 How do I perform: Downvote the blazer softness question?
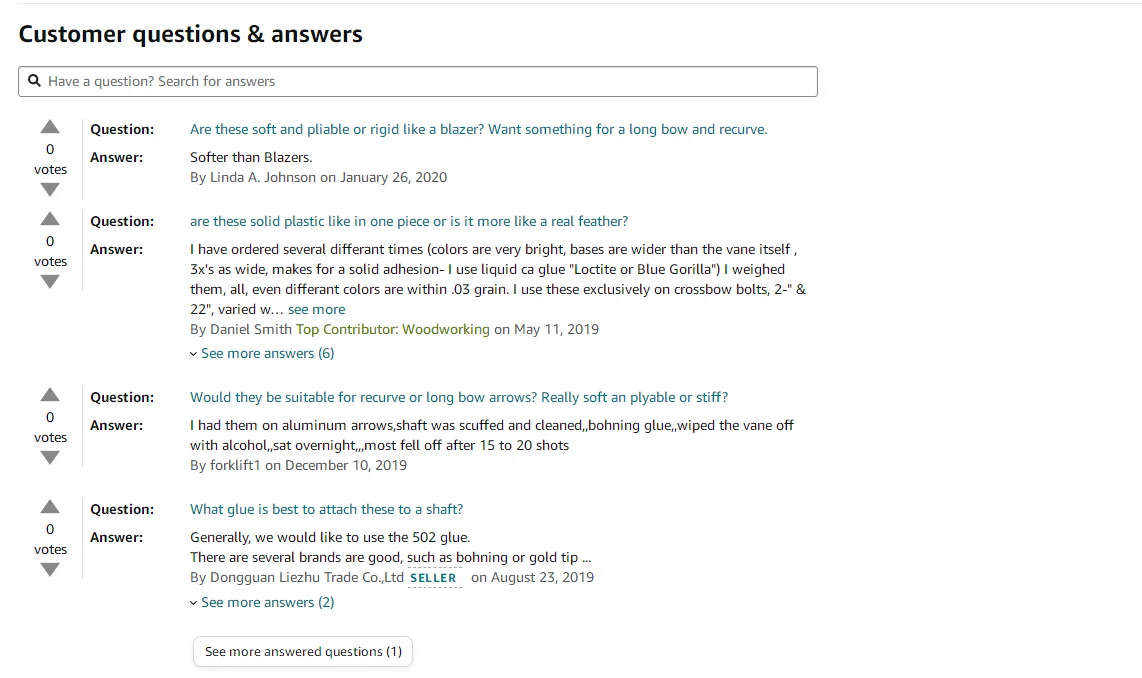pos(50,190)
